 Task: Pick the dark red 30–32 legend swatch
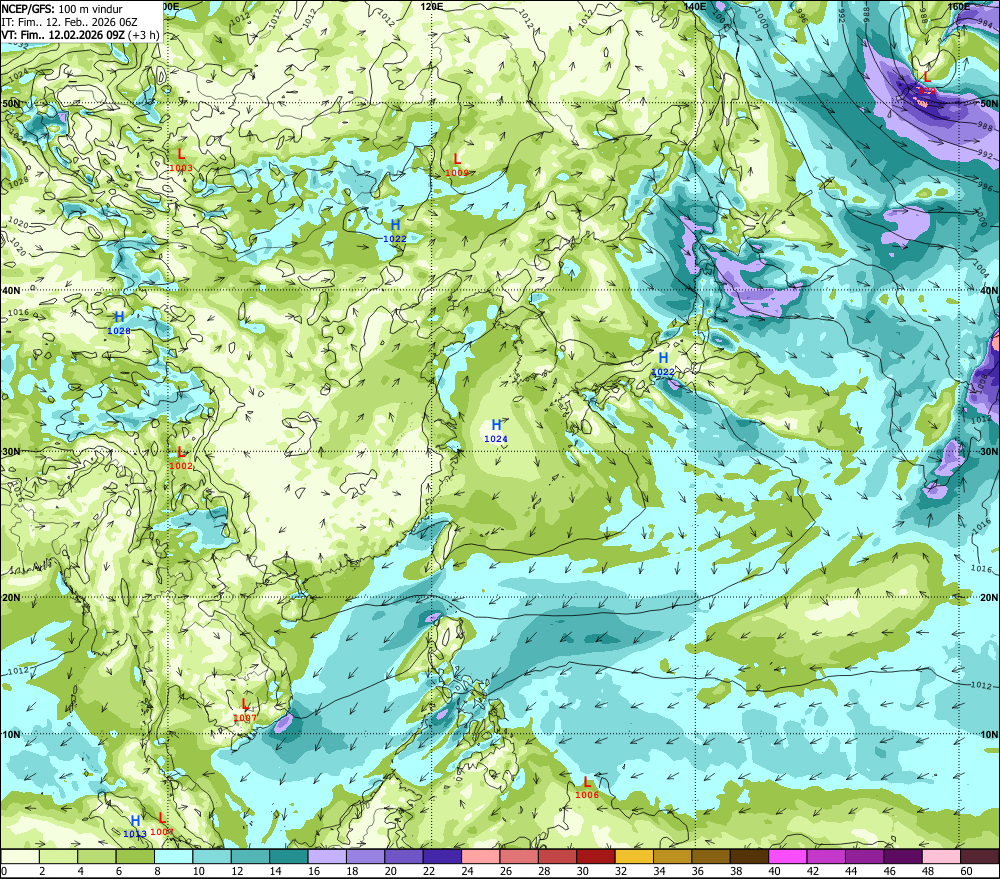tap(596, 856)
